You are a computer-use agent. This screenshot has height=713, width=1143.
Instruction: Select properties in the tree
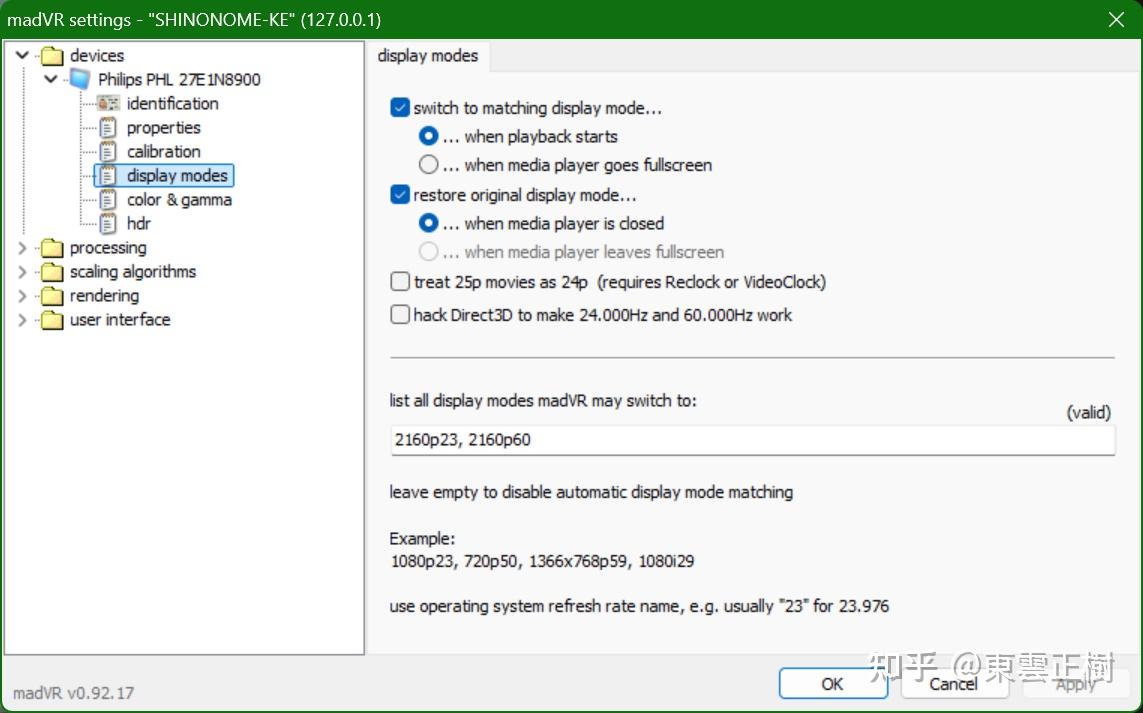click(x=163, y=128)
